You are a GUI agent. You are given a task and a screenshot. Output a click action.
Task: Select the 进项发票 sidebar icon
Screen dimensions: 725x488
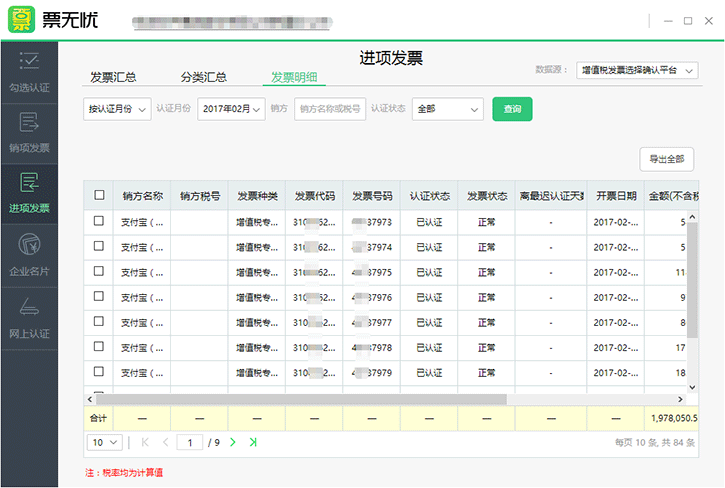tap(29, 183)
